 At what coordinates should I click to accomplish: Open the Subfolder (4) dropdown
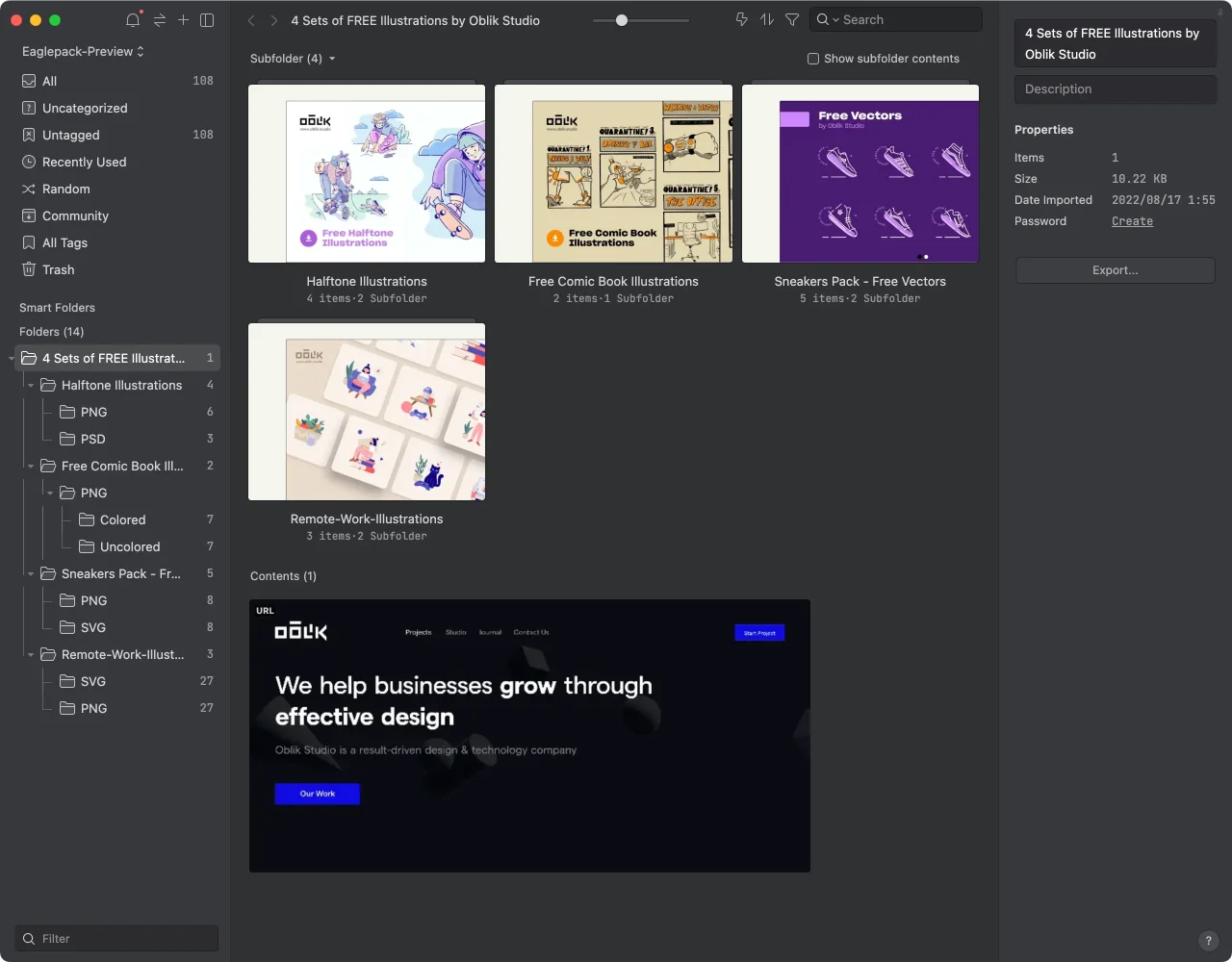(293, 59)
